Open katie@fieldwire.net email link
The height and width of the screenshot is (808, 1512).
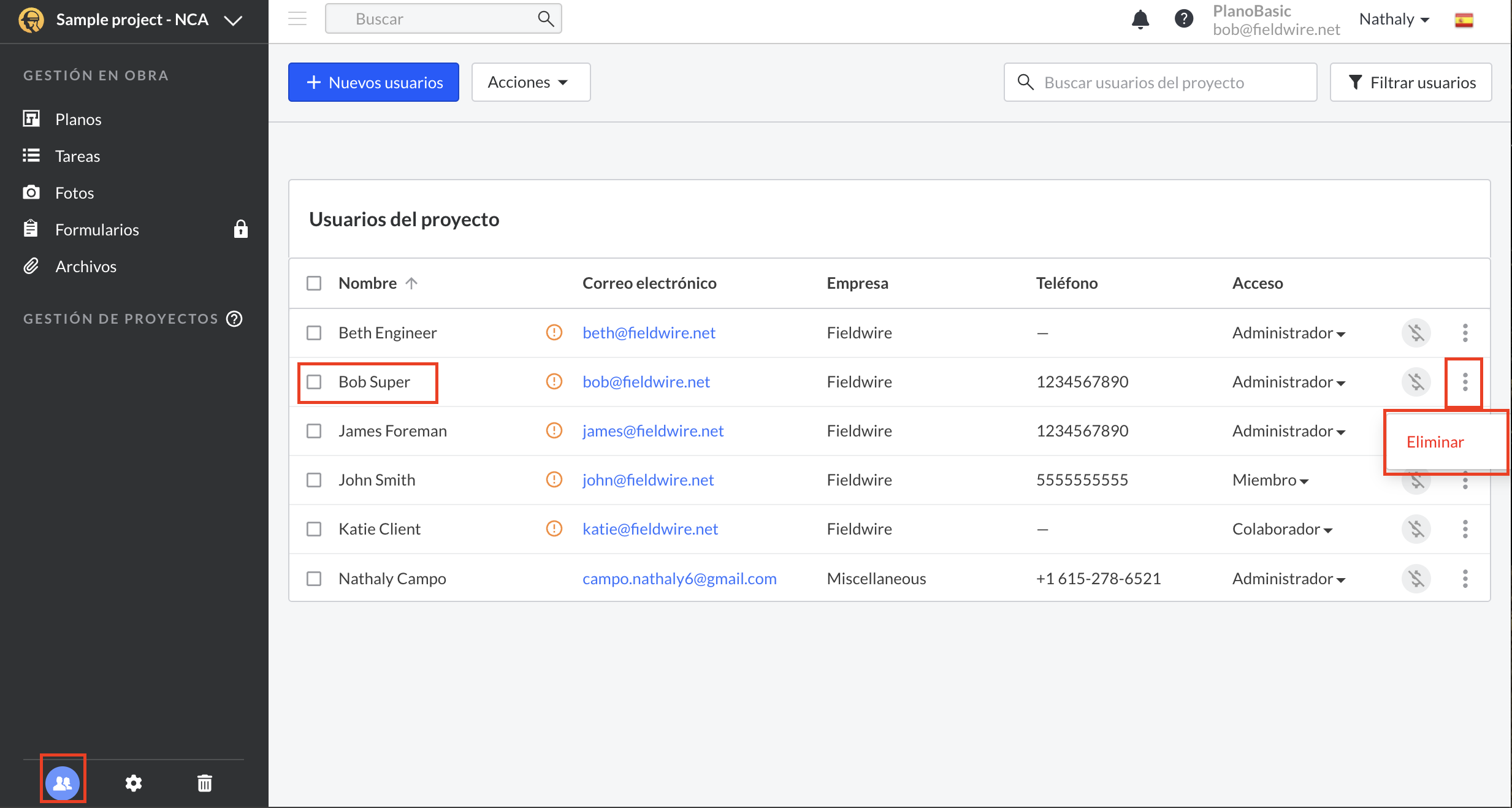point(650,529)
